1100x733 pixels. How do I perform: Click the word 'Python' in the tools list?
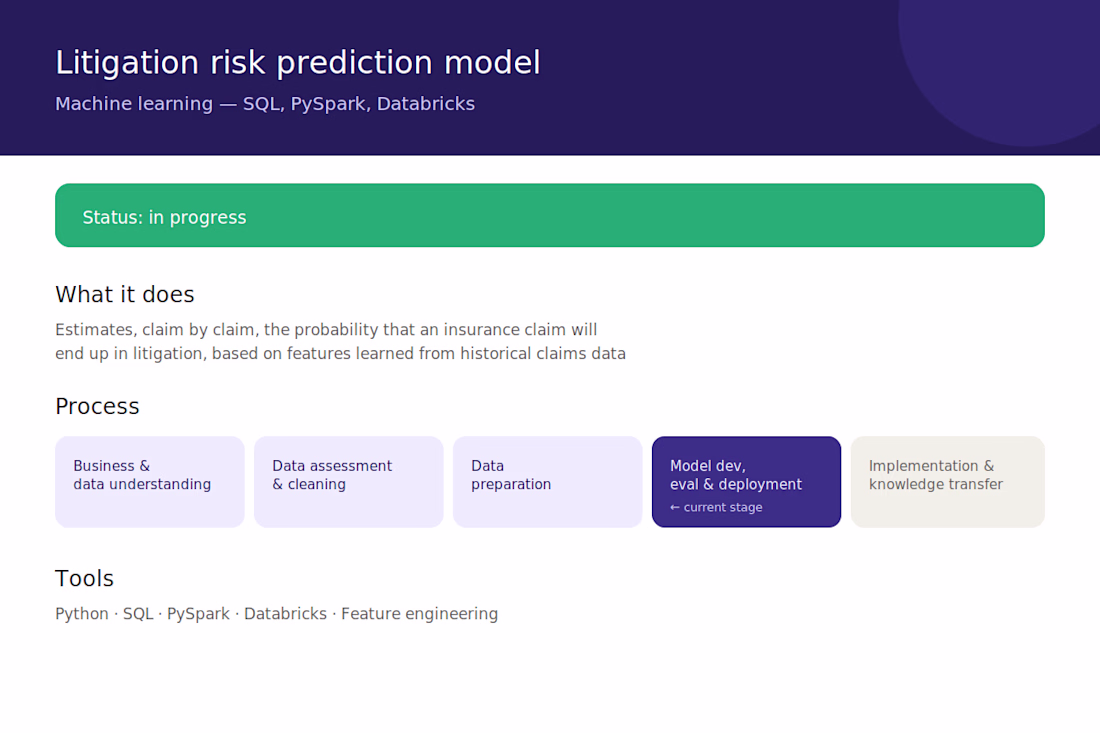(x=82, y=614)
